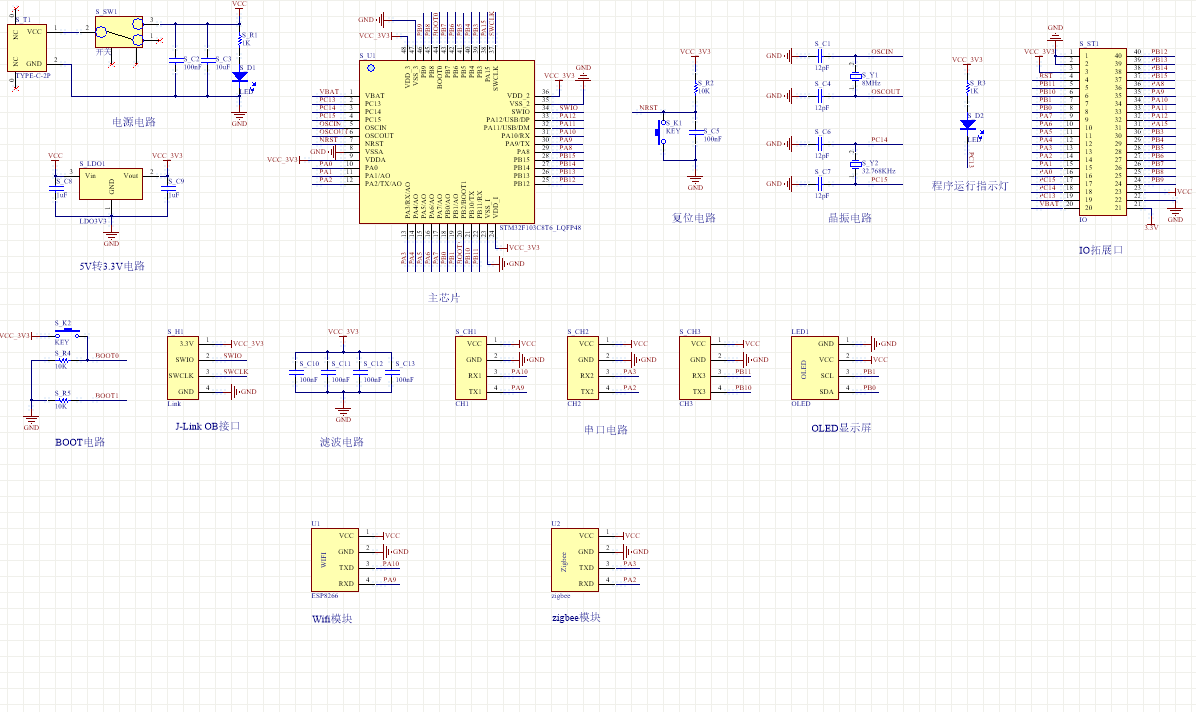Select capacitor S_C7 on PC15 line
The height and width of the screenshot is (712, 1196).
coord(820,183)
